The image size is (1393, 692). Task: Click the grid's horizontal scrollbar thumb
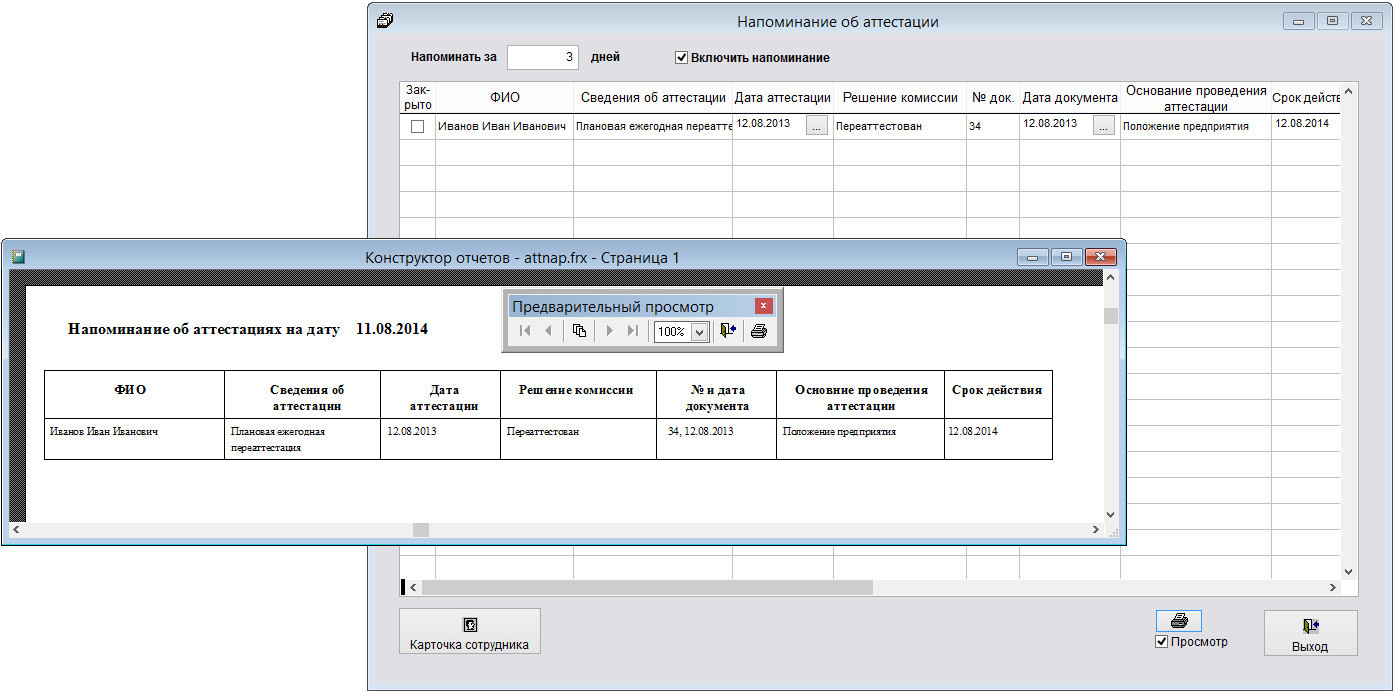[x=646, y=588]
